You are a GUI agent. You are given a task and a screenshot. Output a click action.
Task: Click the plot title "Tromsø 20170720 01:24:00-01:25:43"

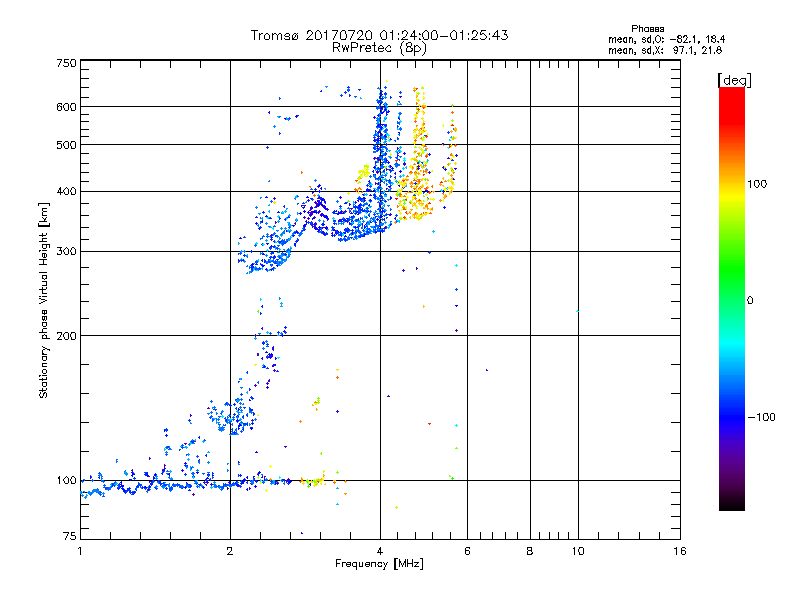point(379,35)
